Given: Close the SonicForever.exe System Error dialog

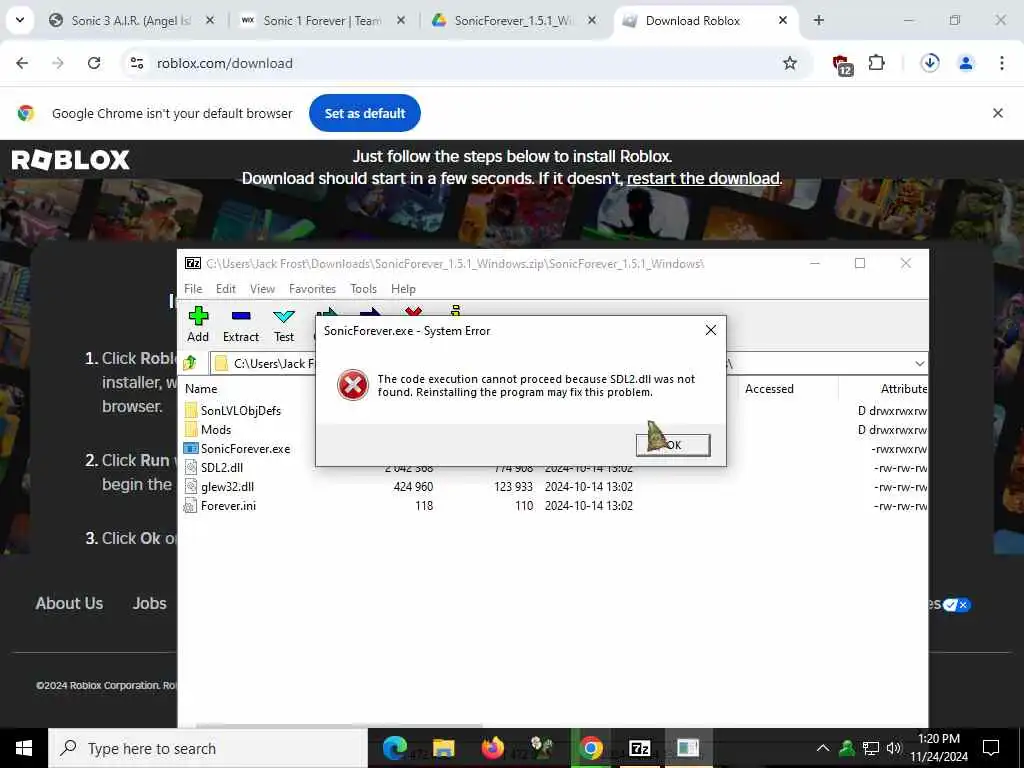Looking at the screenshot, I should pos(711,330).
